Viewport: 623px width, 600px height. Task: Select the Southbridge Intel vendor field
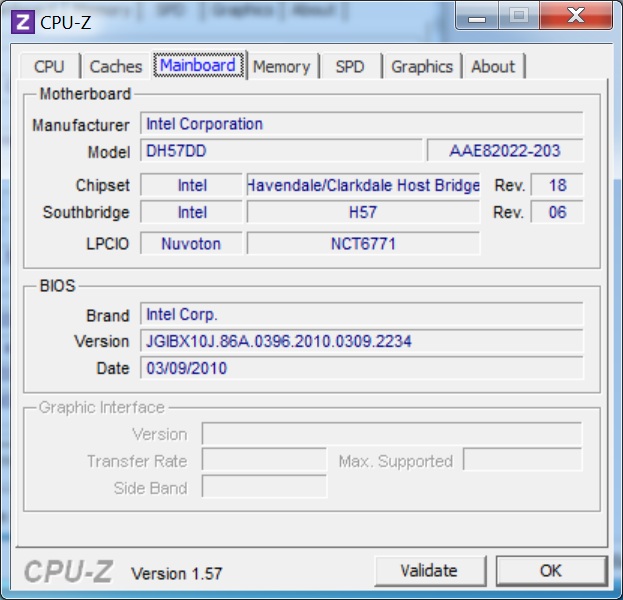[192, 212]
